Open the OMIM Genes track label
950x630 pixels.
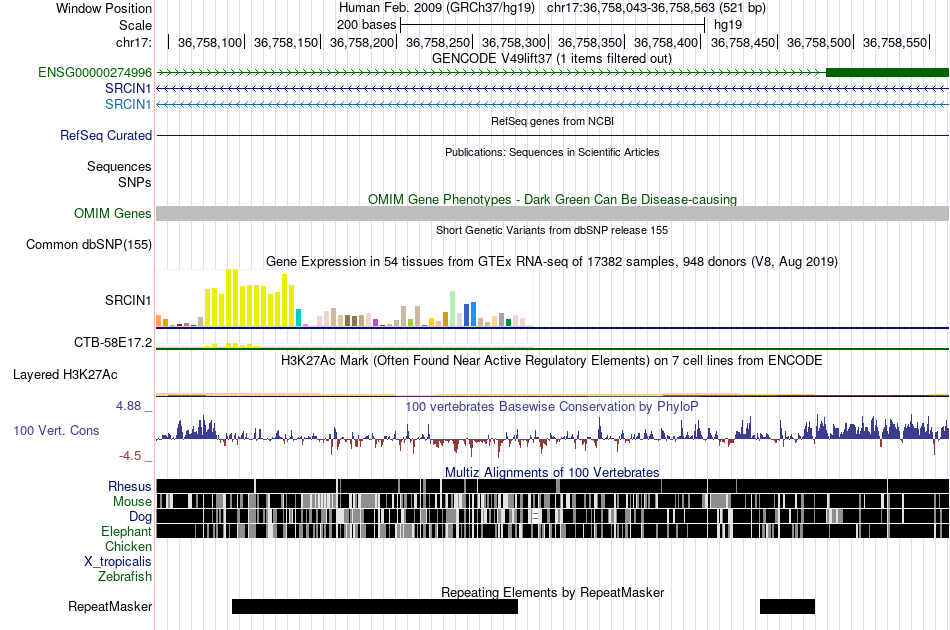[x=112, y=213]
